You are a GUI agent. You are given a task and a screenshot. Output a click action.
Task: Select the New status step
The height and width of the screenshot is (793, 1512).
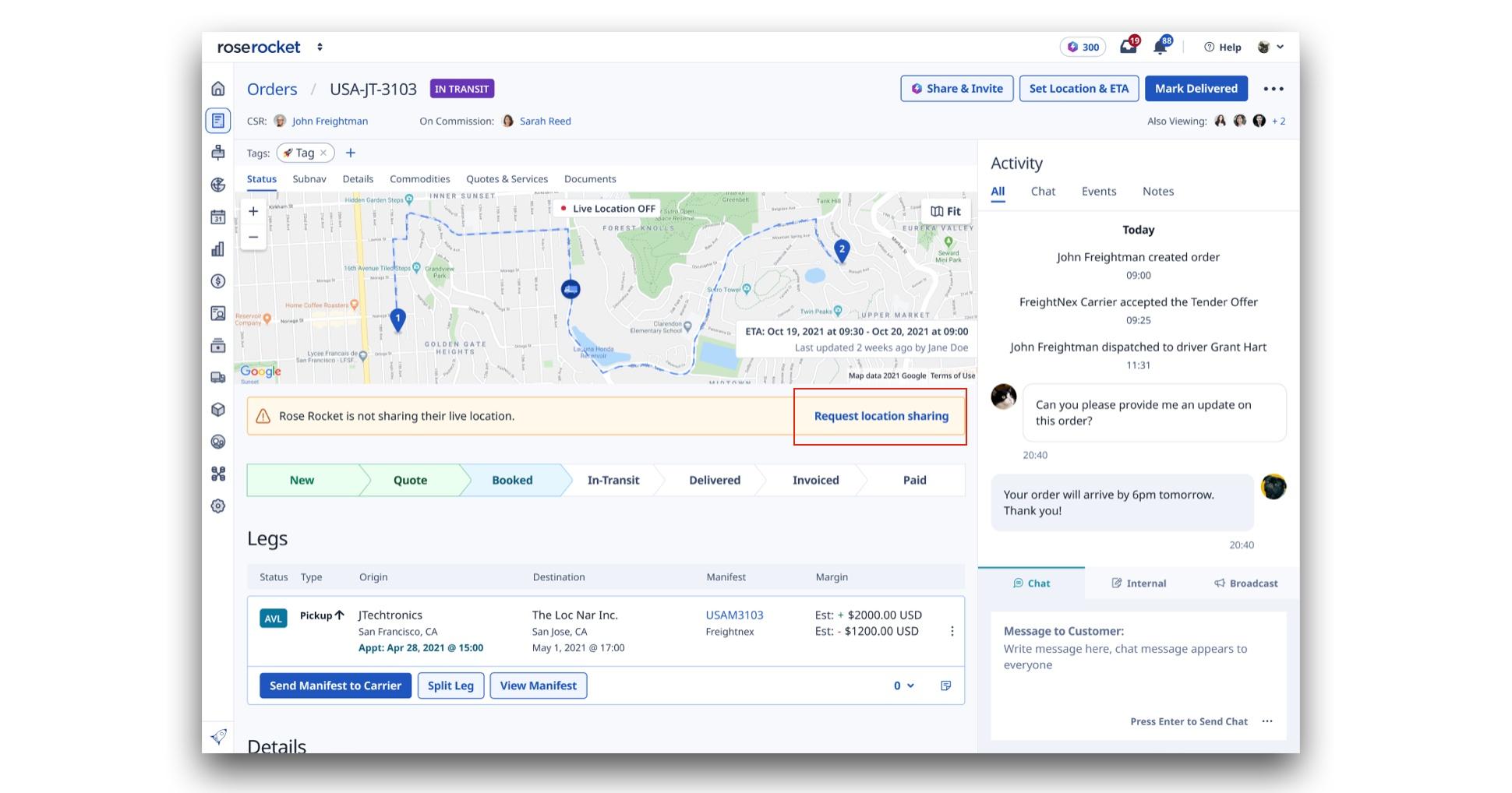tap(302, 480)
